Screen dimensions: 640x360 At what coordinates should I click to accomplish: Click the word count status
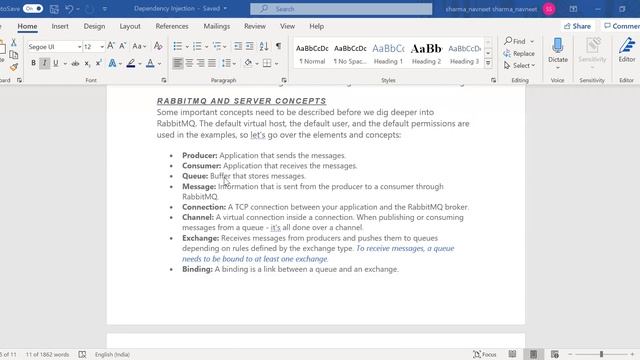(47, 354)
